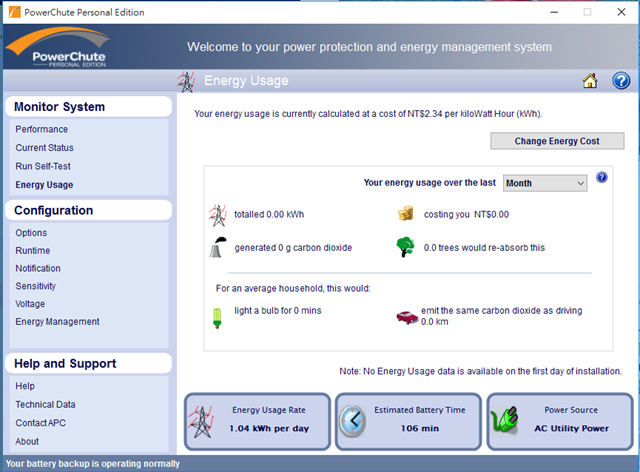Open Energy Management settings
Screen dimensions: 640x472
pyautogui.click(x=57, y=322)
